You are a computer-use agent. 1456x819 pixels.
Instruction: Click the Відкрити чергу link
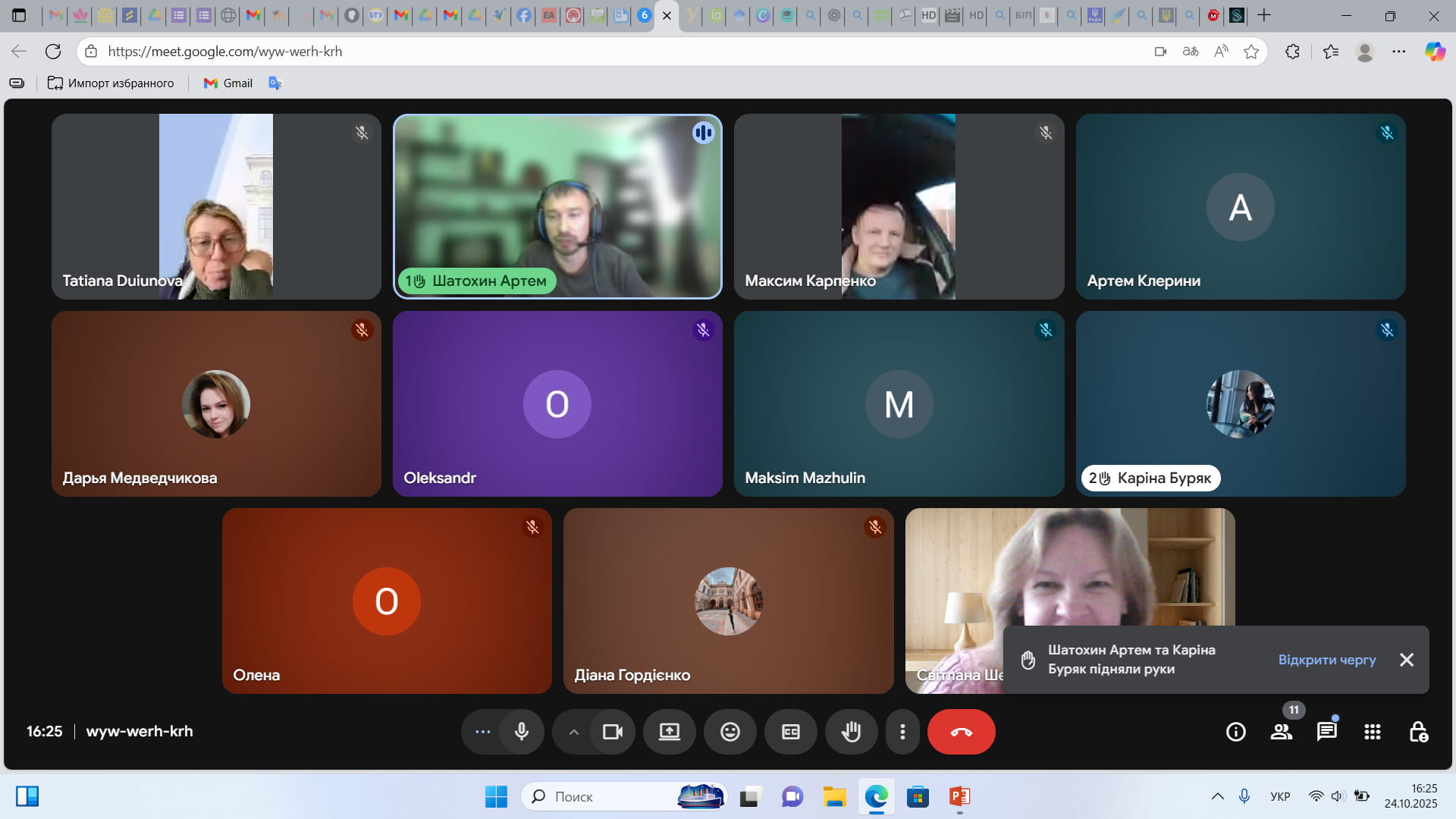pos(1326,660)
